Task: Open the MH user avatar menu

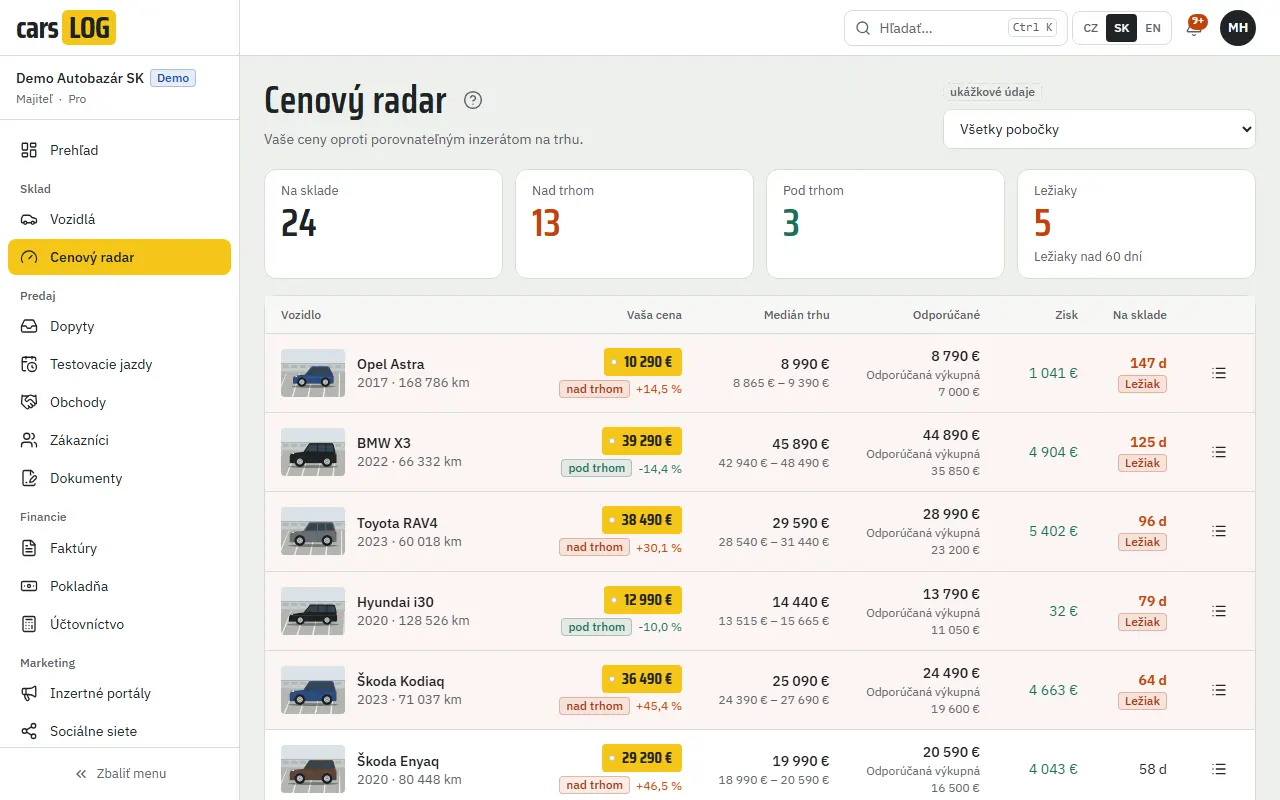Action: click(x=1238, y=28)
